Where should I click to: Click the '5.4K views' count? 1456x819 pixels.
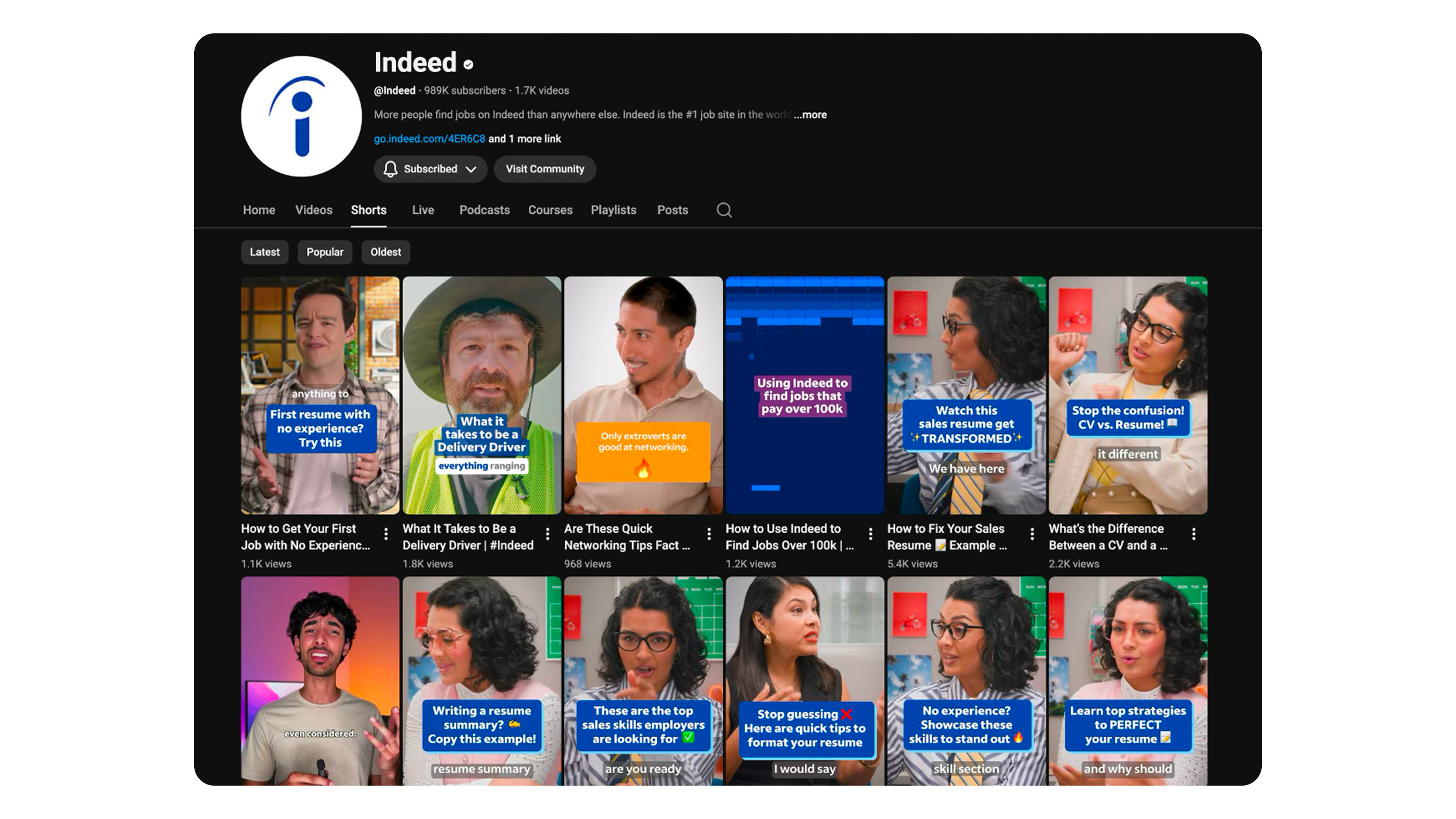(x=912, y=564)
